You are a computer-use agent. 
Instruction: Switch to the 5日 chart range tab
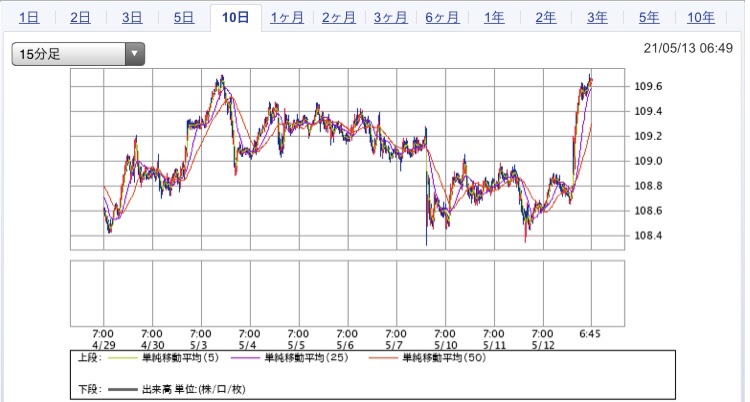click(x=184, y=18)
